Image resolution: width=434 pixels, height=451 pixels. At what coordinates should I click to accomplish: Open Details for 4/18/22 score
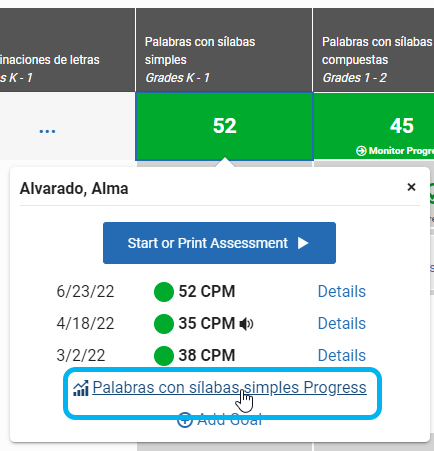click(342, 323)
